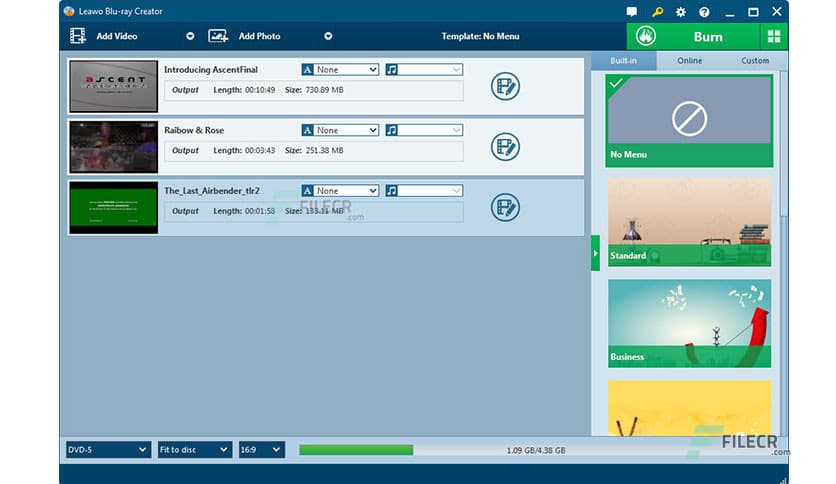Image resolution: width=836 pixels, height=484 pixels.
Task: Switch to the Custom templates tab
Action: (755, 61)
